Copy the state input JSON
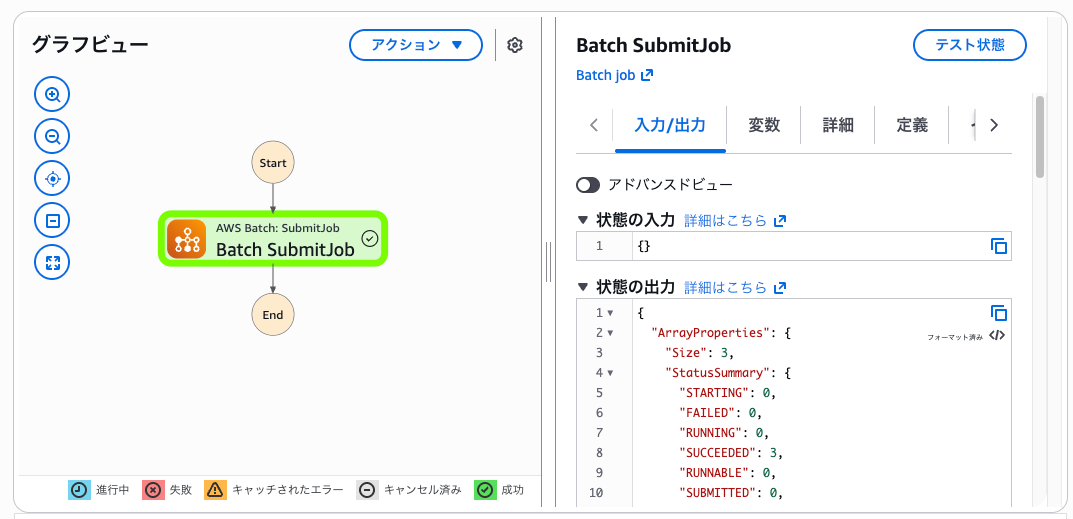 tap(998, 246)
